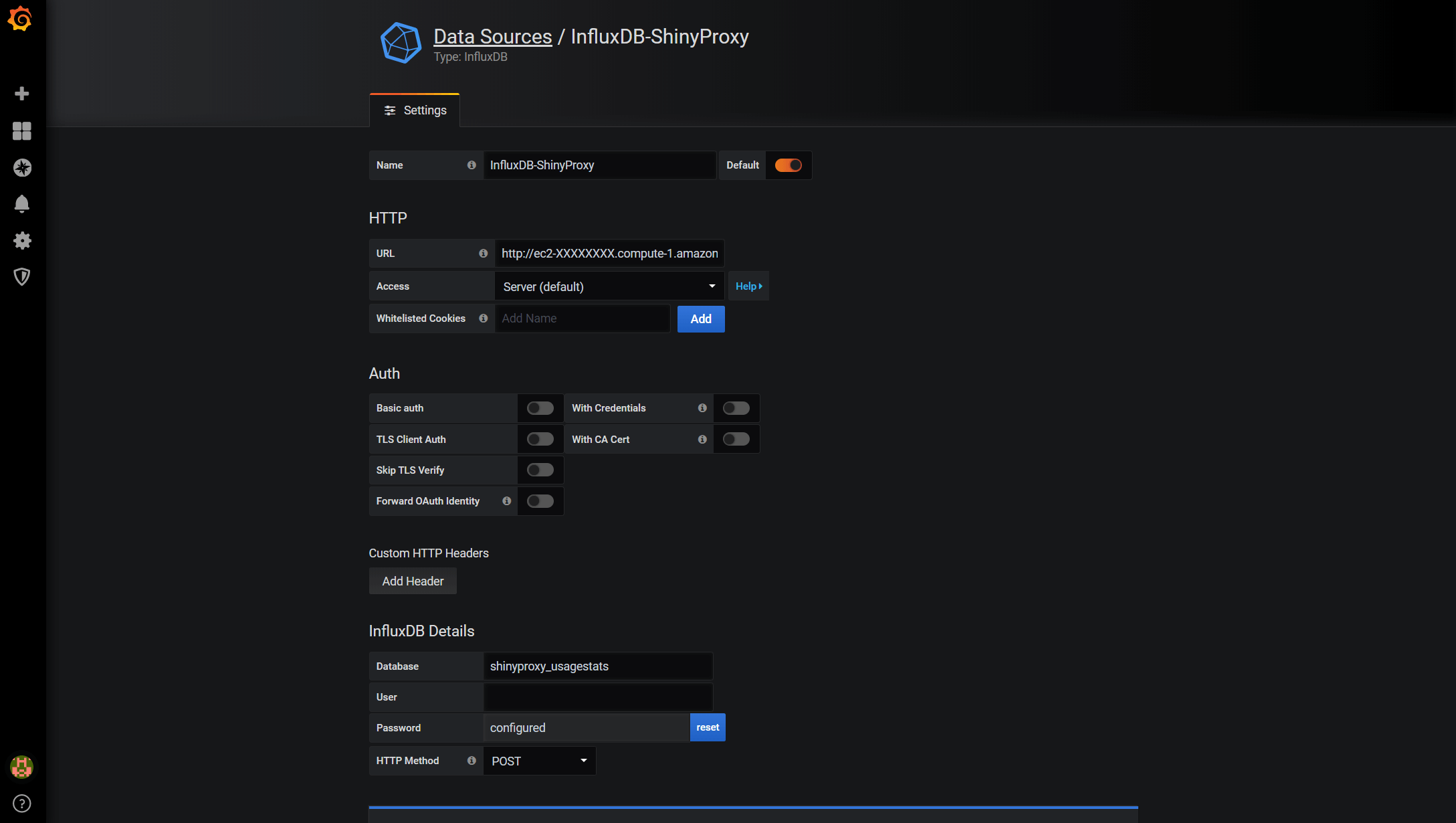Open the HTTP Method POST dropdown

[x=539, y=761]
